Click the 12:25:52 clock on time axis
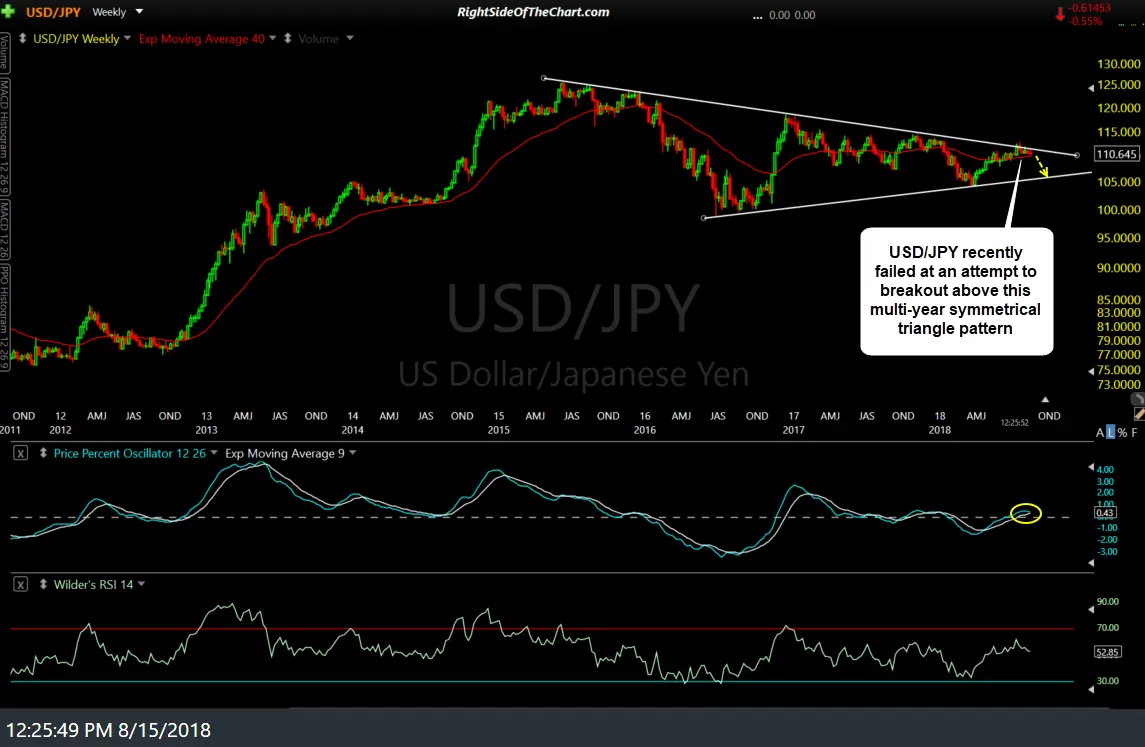Screen dimensions: 1145x747 pyautogui.click(x=1014, y=423)
